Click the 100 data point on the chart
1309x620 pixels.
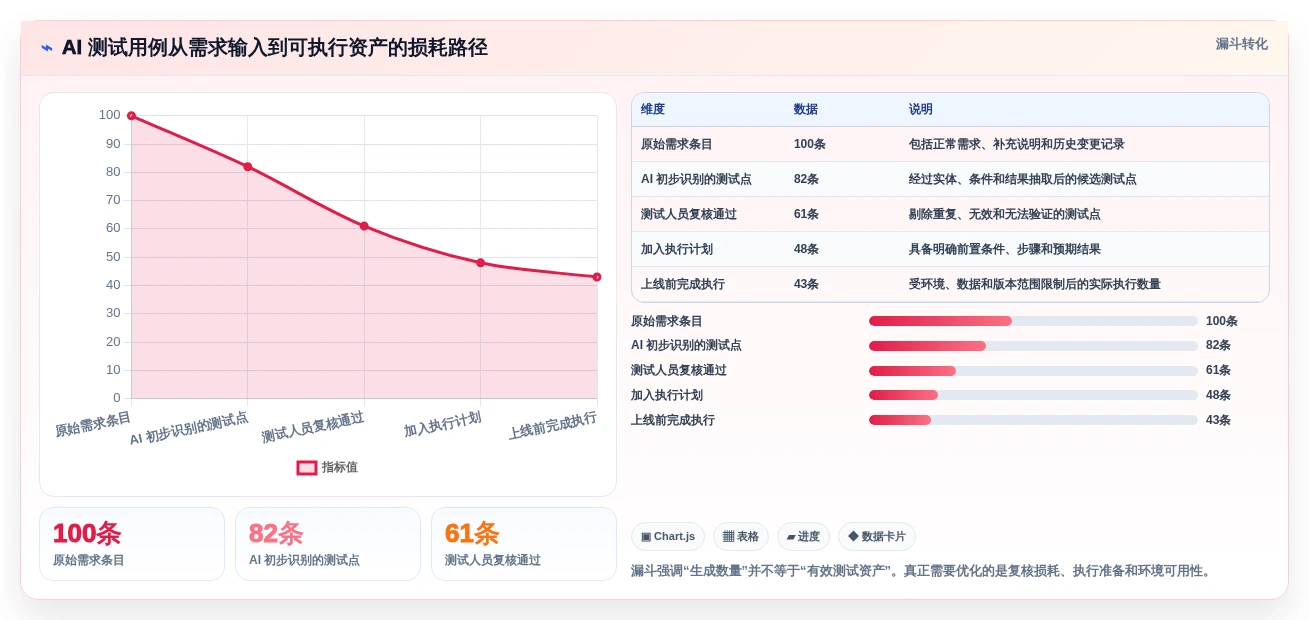click(131, 116)
